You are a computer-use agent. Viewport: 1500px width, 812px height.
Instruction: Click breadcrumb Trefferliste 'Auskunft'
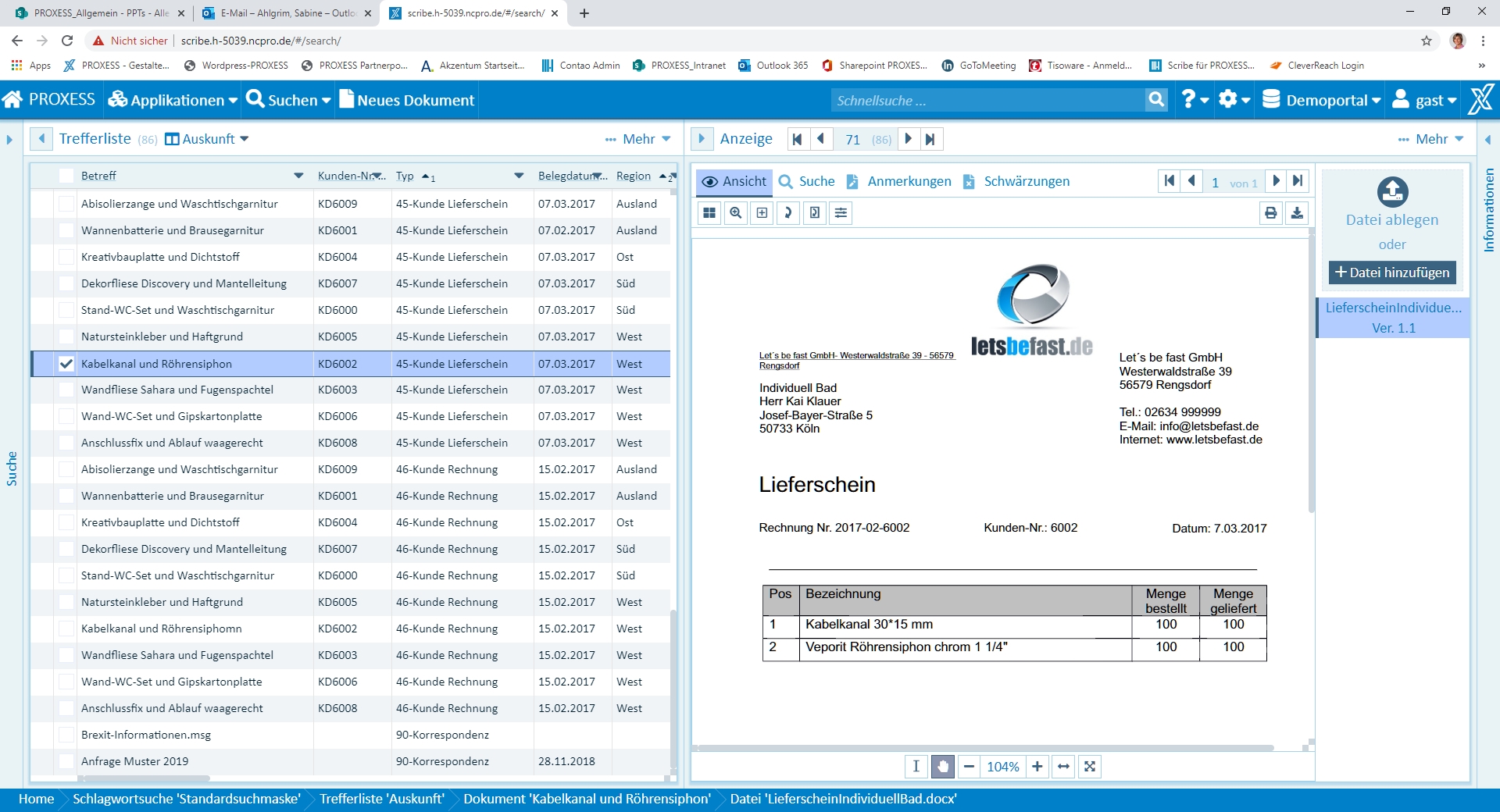tap(382, 799)
